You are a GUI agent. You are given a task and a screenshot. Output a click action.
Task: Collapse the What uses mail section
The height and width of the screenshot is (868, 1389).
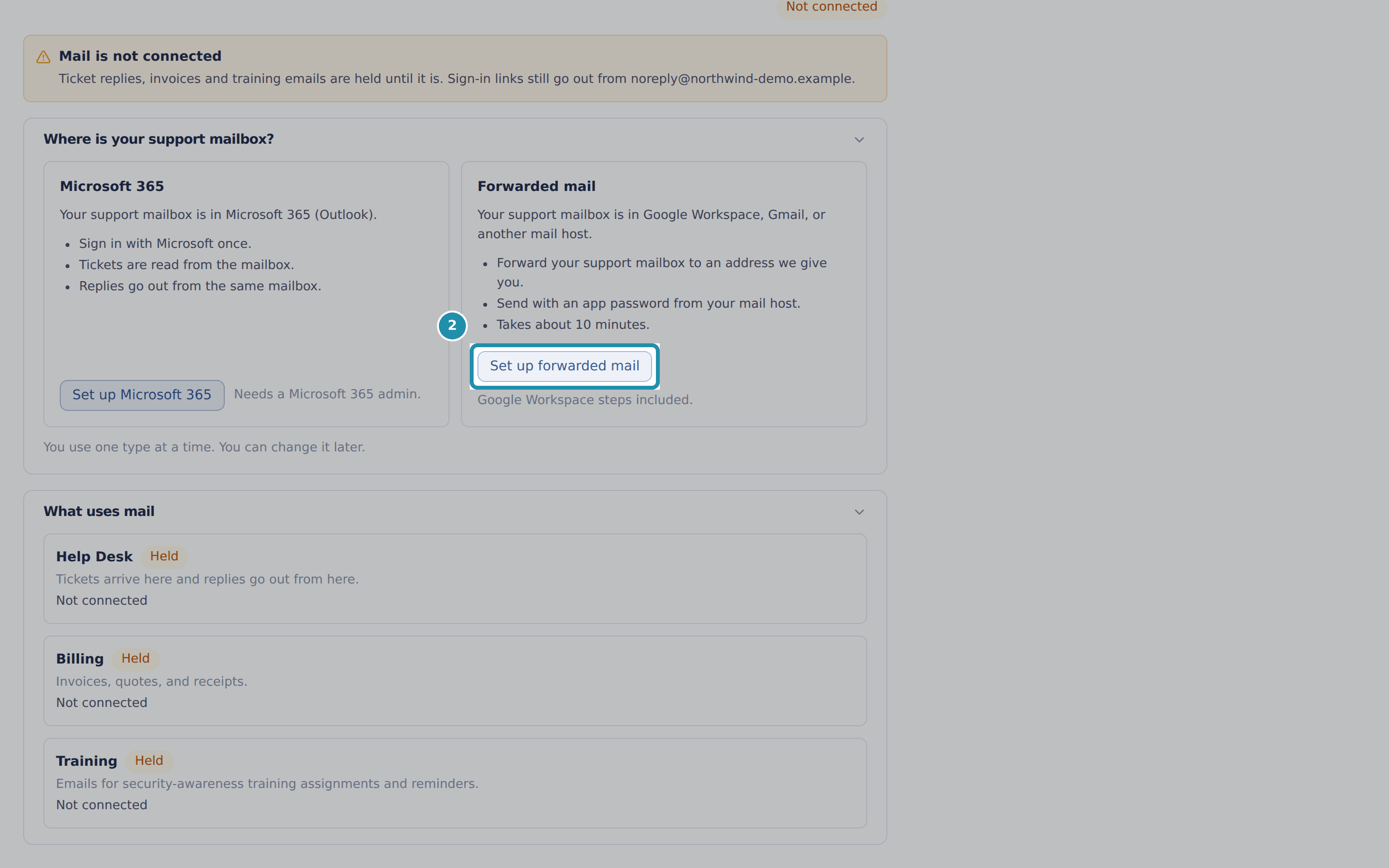pyautogui.click(x=858, y=512)
